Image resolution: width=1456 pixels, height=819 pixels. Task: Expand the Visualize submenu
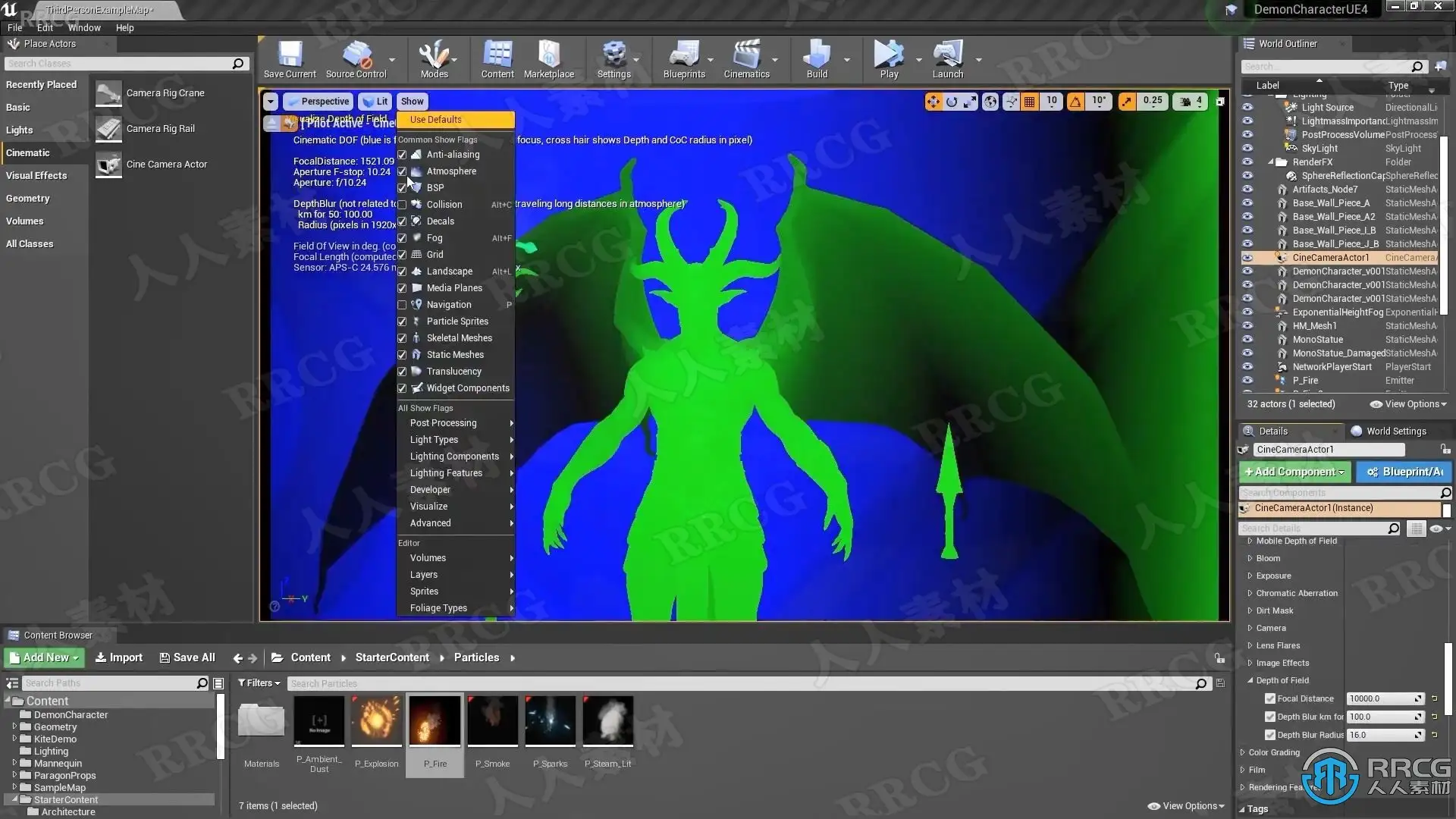456,507
